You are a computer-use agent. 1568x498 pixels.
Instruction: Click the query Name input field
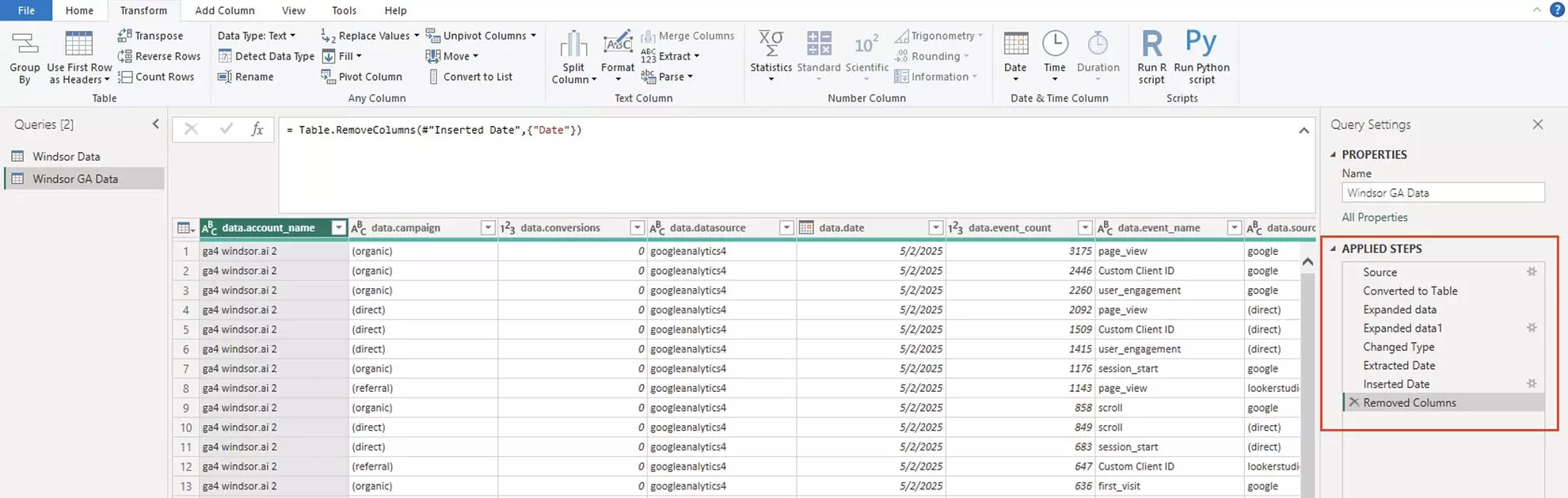pos(1443,192)
